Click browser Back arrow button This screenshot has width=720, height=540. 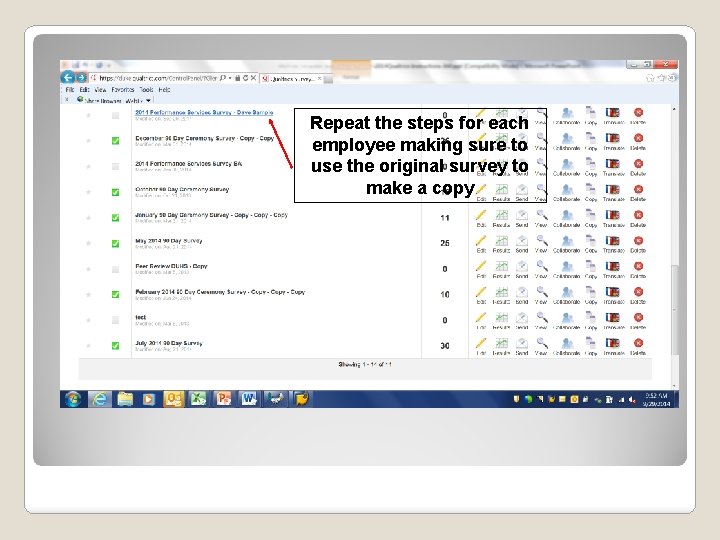[x=68, y=78]
